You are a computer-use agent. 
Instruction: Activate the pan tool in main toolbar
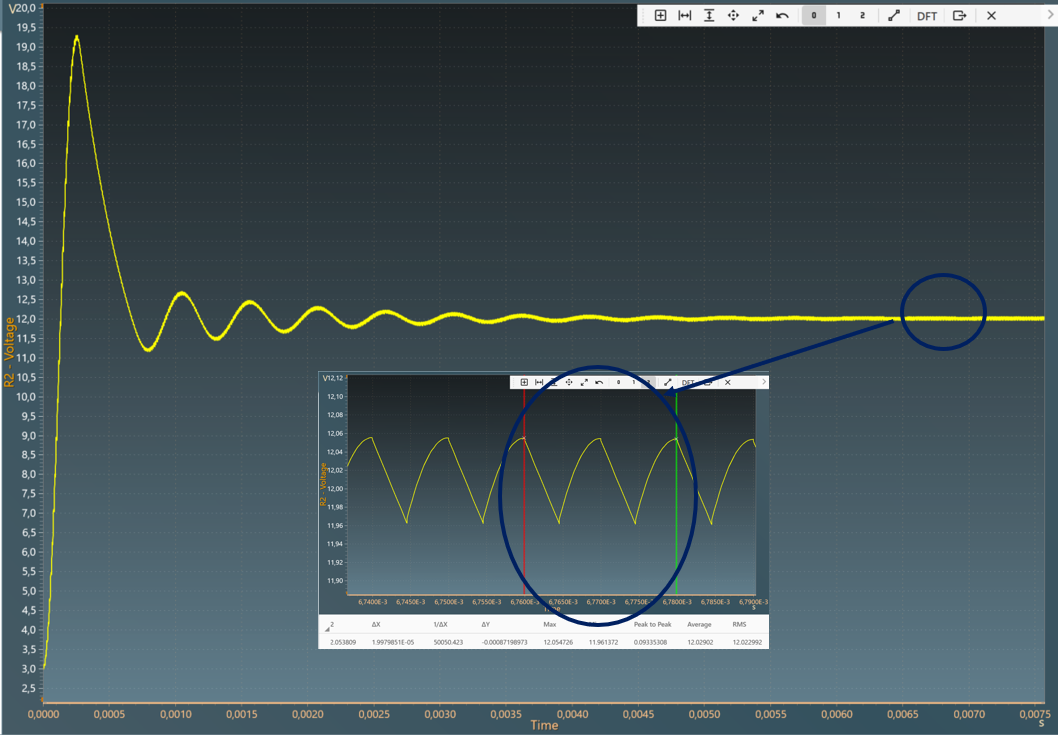(733, 16)
